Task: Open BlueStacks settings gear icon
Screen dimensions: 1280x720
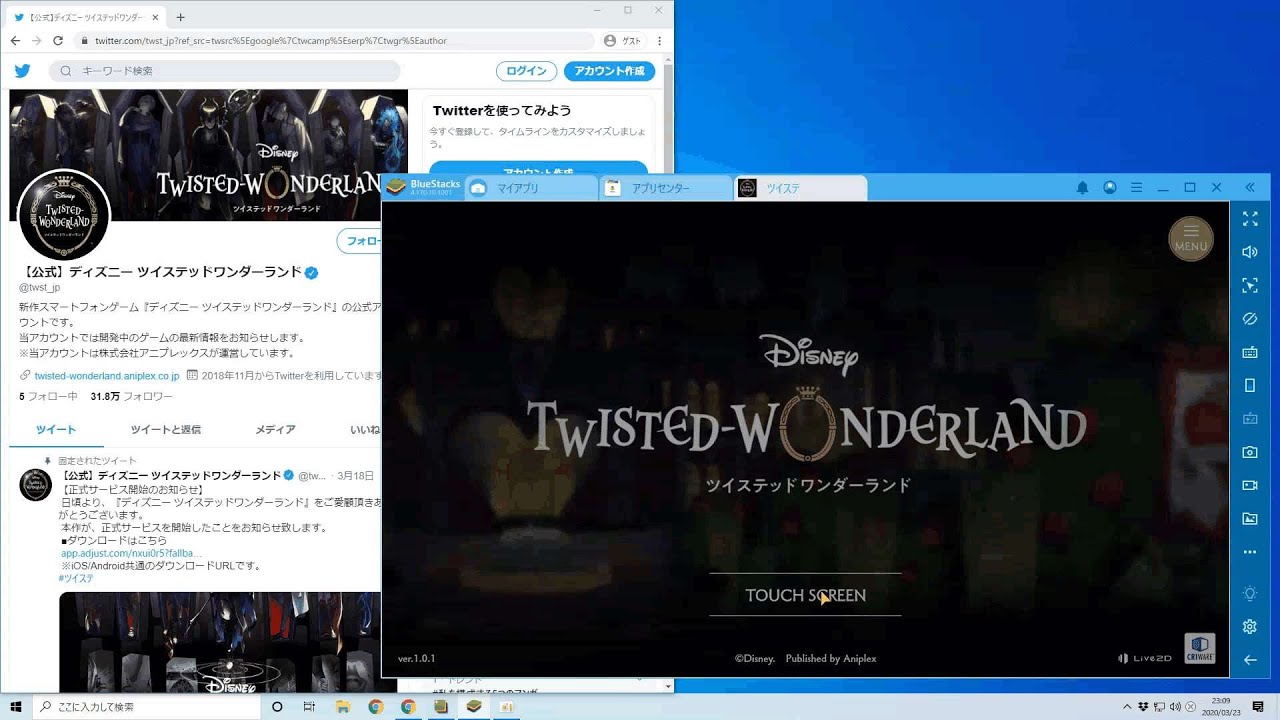Action: (x=1249, y=626)
